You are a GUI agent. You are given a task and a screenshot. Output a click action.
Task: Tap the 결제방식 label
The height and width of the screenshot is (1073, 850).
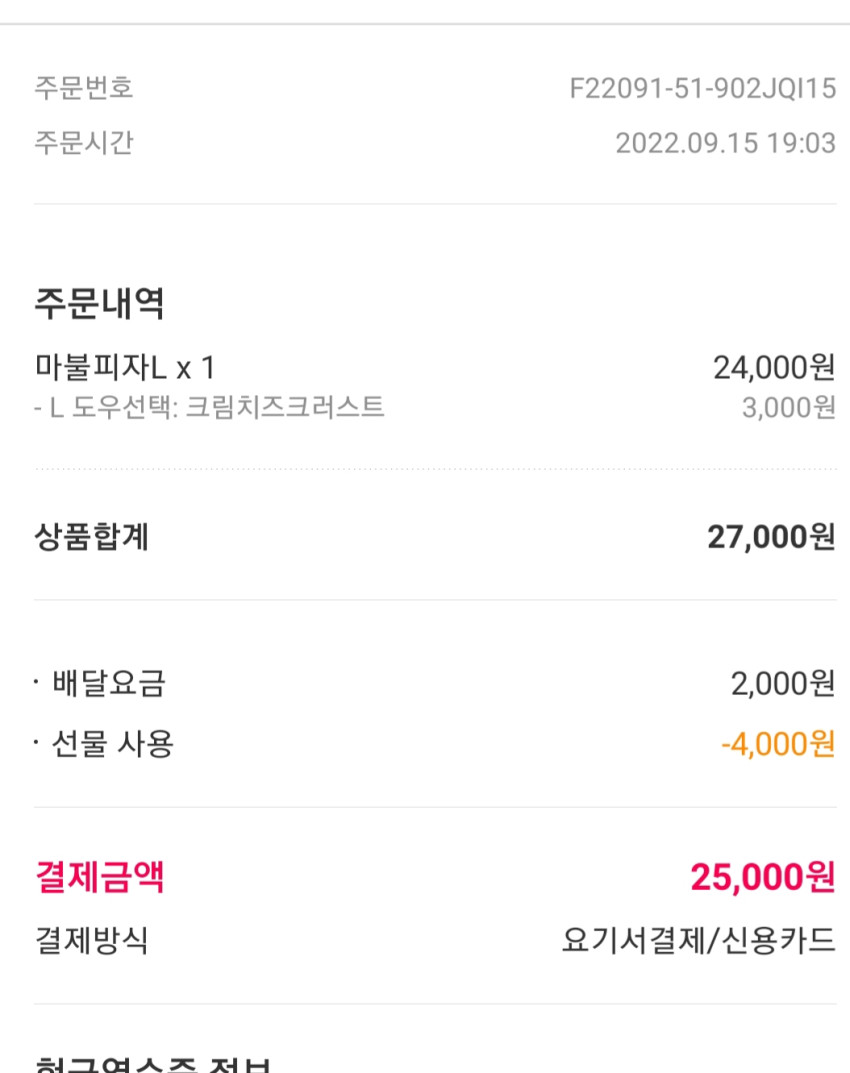92,940
